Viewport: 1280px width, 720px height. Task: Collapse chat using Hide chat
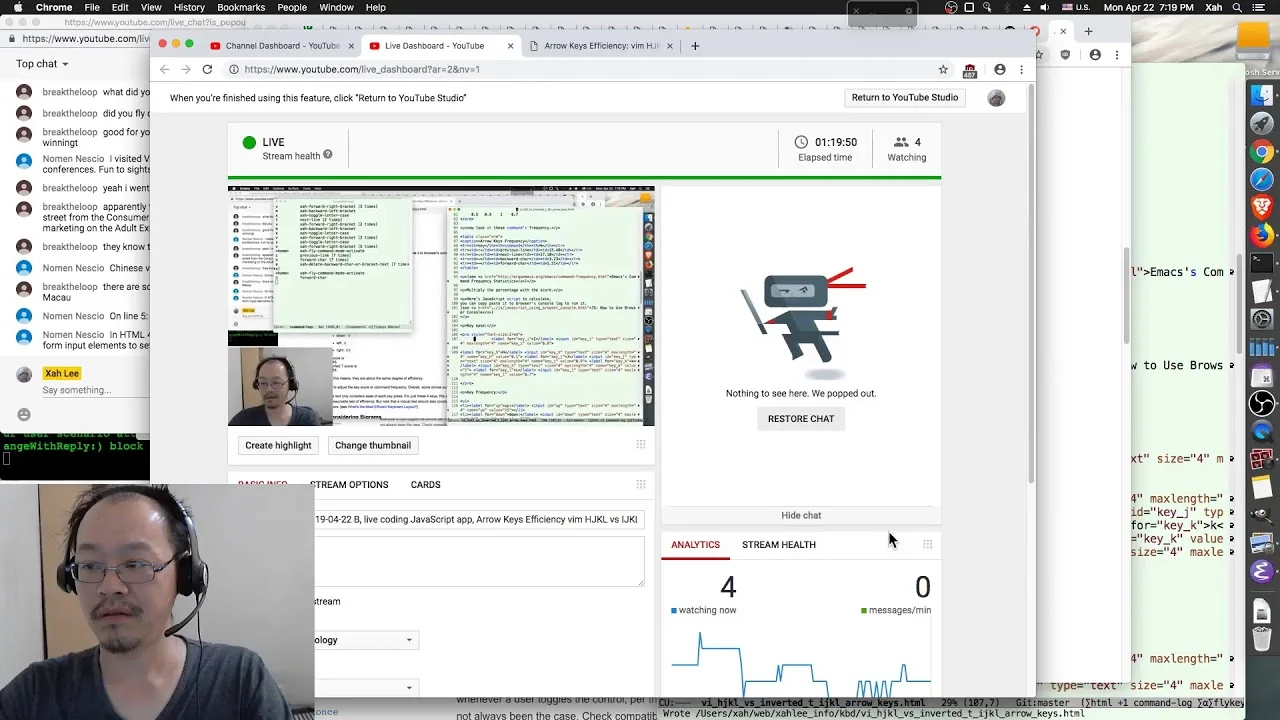[x=801, y=515]
